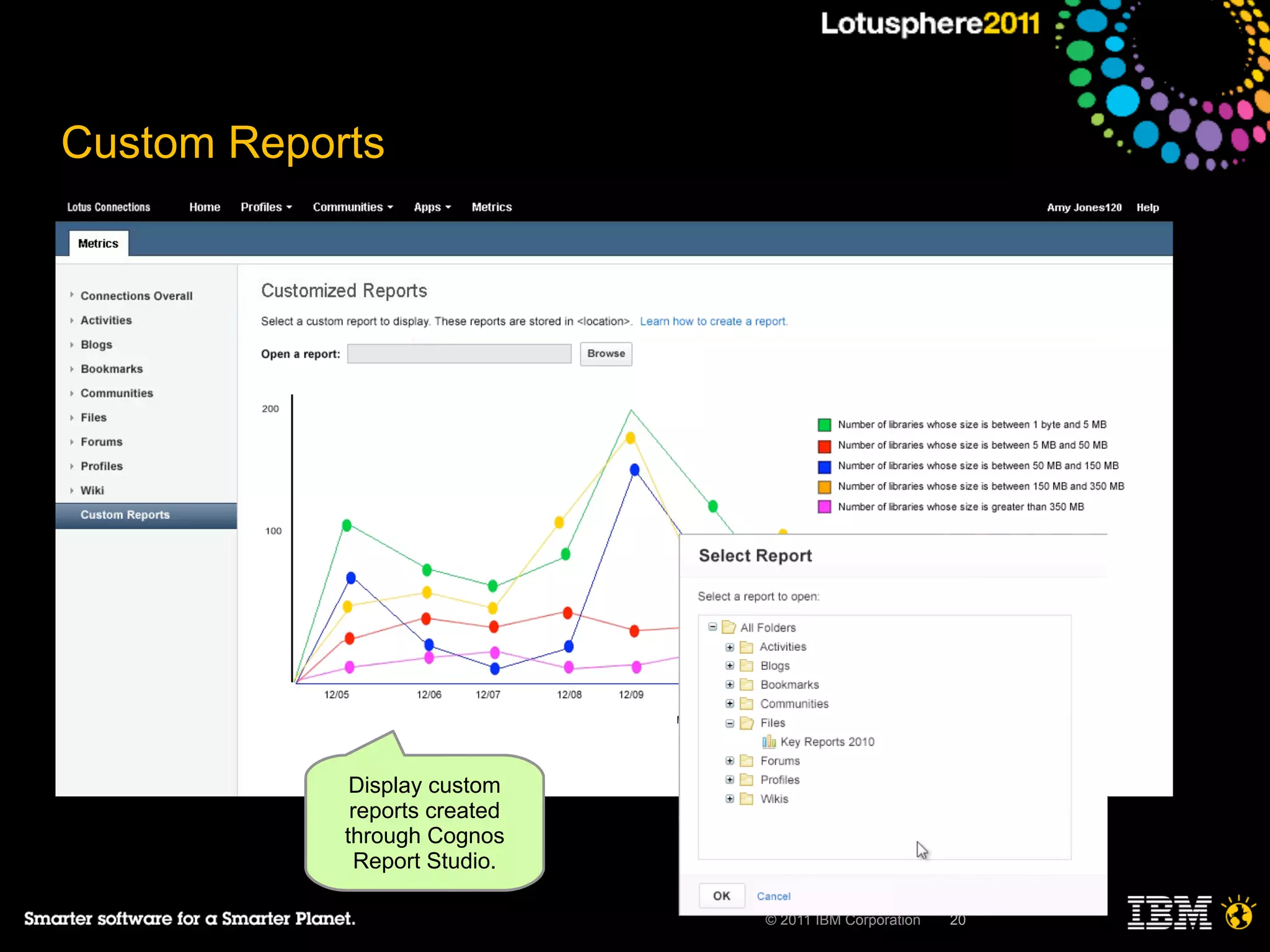Image resolution: width=1270 pixels, height=952 pixels.
Task: Expand the Bookmarks folder node
Action: tap(730, 685)
